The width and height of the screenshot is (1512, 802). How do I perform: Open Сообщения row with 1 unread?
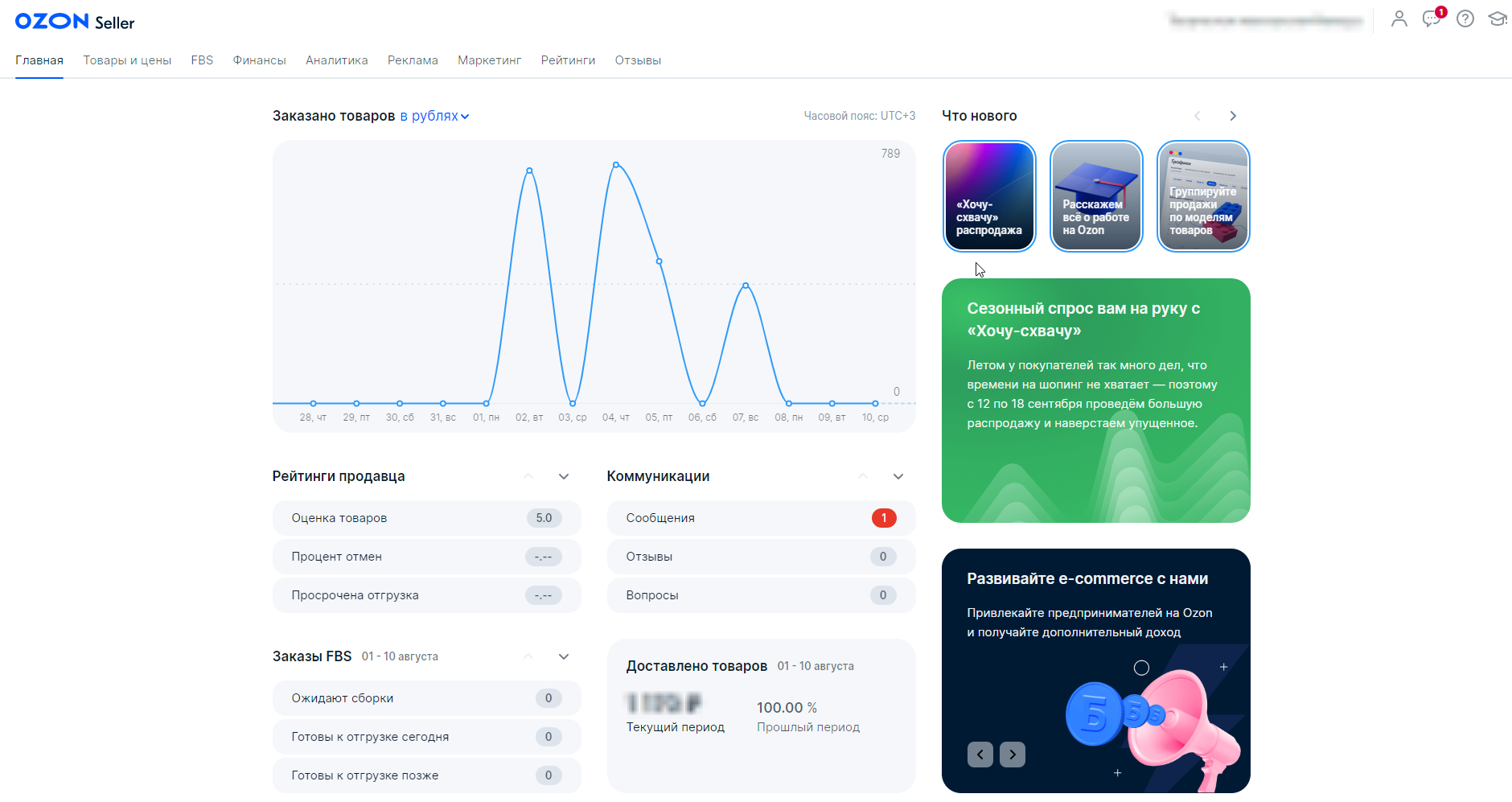762,518
